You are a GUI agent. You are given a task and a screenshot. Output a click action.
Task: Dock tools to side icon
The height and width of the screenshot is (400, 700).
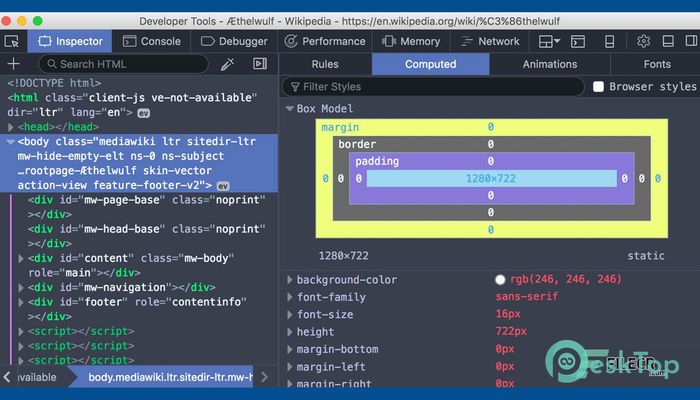(691, 42)
